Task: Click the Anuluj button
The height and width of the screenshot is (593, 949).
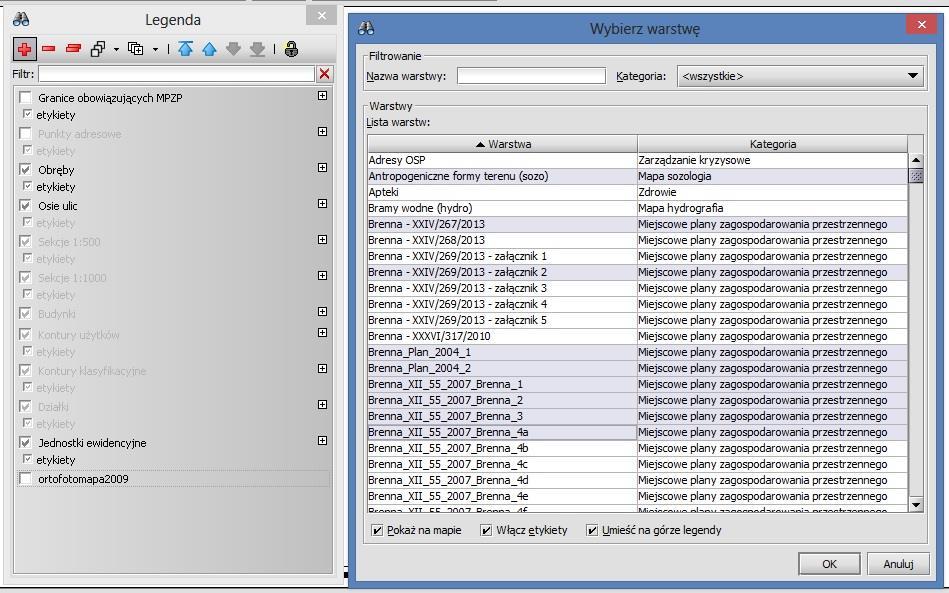Action: [898, 564]
